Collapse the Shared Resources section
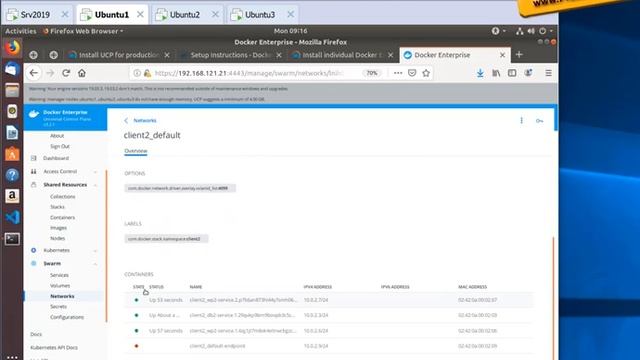 click(64, 185)
